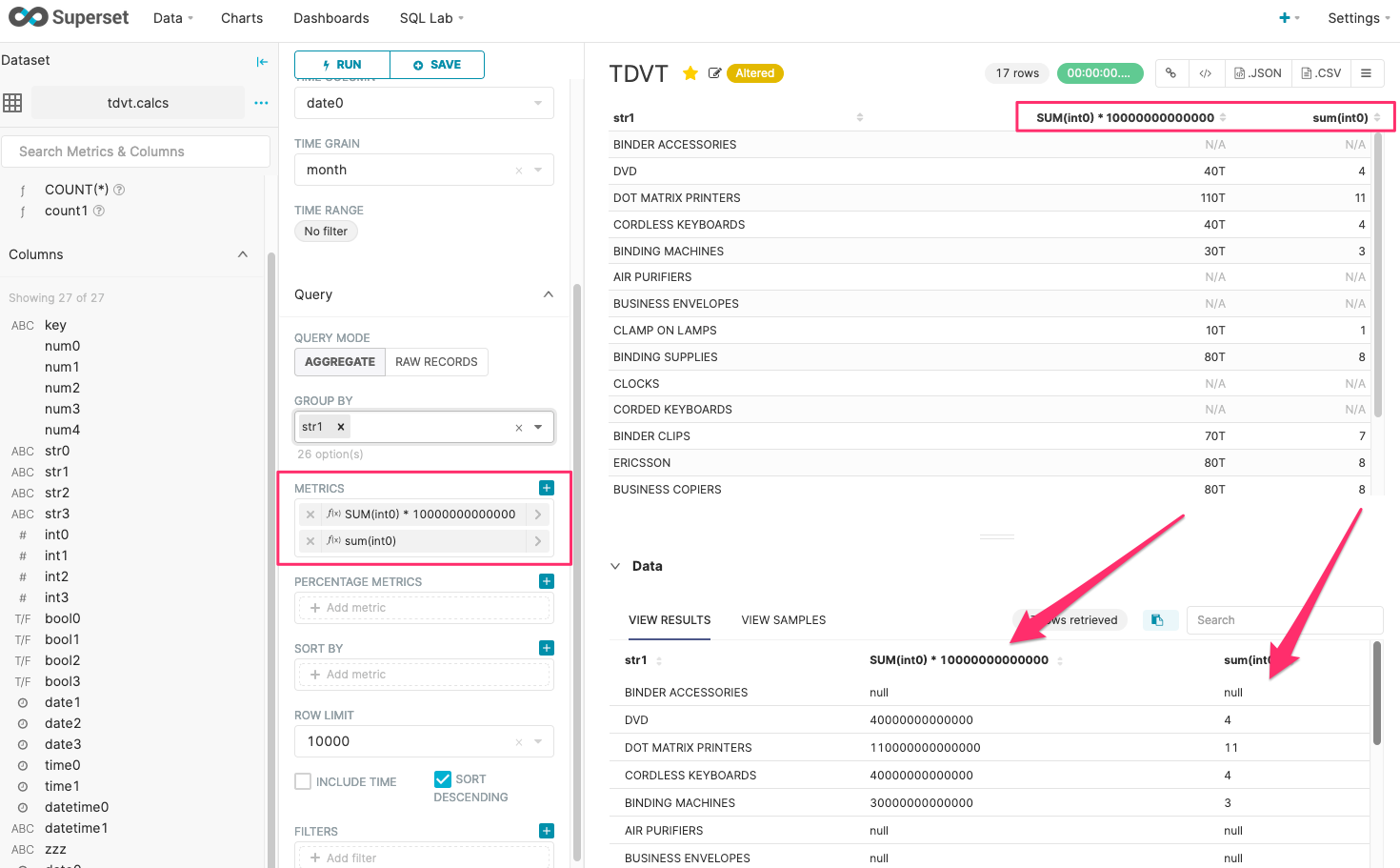Viewport: 1400px width, 868px height.
Task: Open the Settings menu
Action: pyautogui.click(x=1358, y=18)
